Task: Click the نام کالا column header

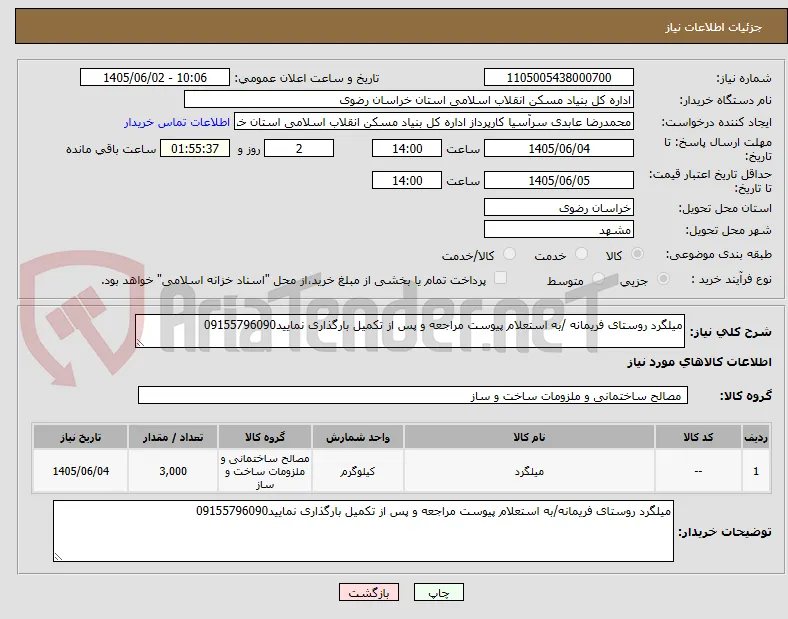Action: (529, 437)
